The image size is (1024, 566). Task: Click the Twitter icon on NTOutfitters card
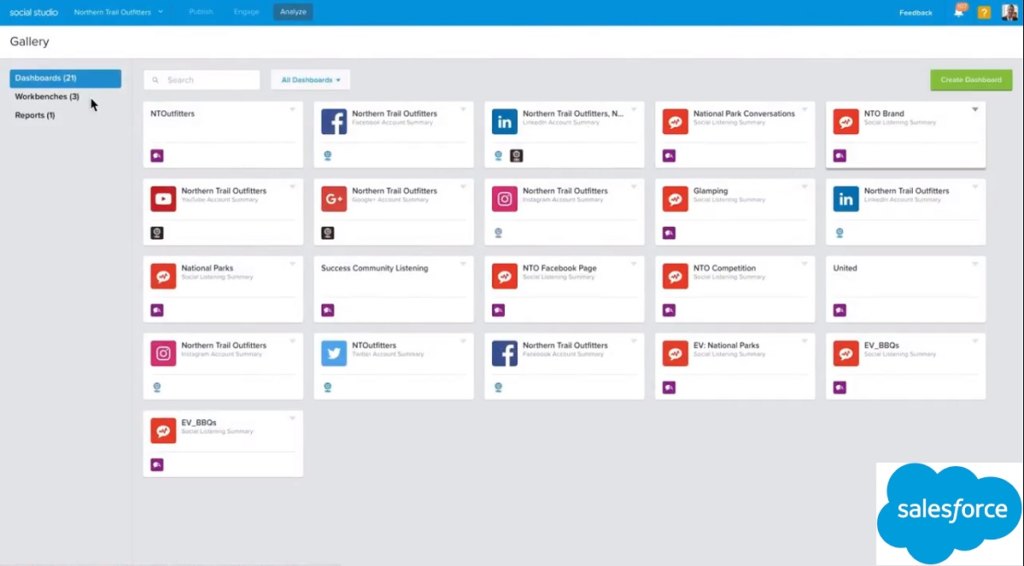(334, 353)
